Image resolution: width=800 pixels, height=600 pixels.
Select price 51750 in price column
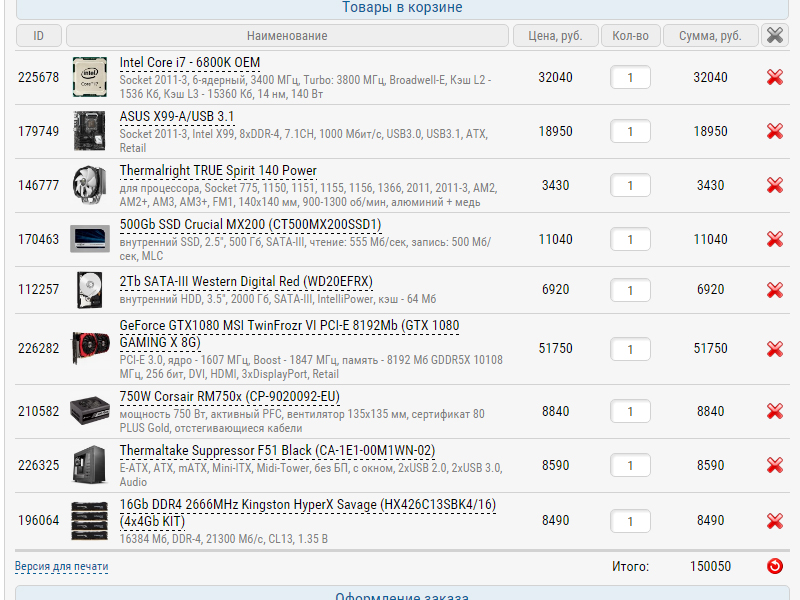555,348
